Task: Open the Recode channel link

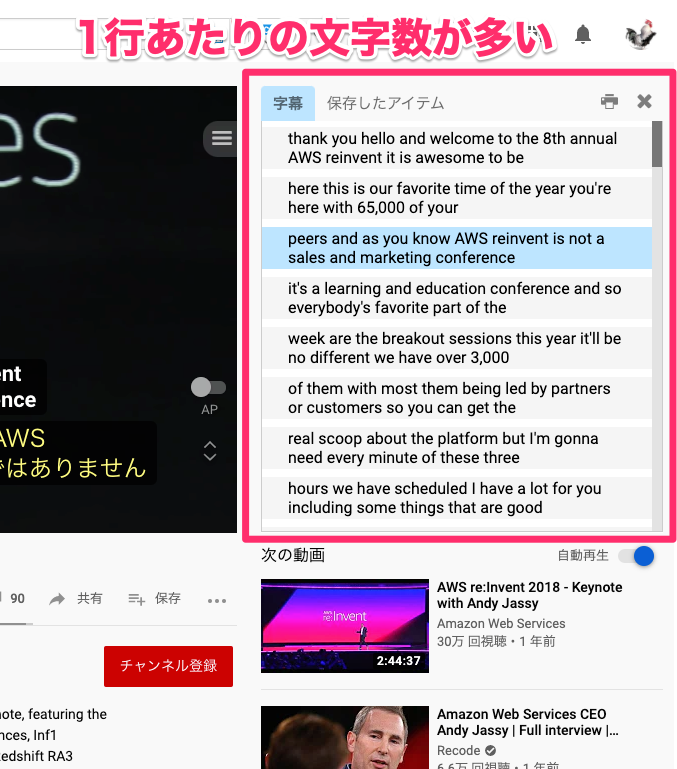Action: pos(459,750)
